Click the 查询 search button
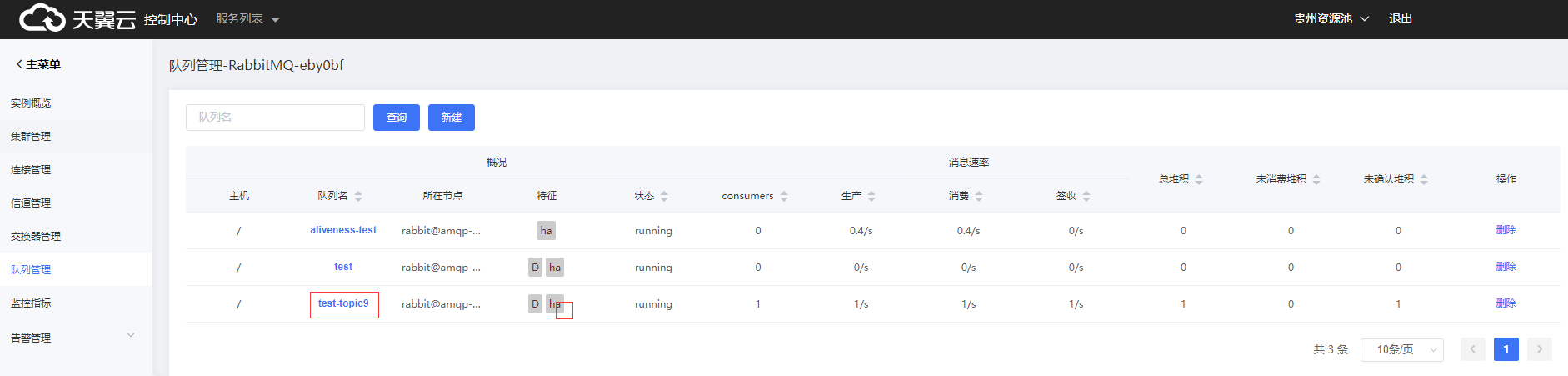1568x376 pixels. pos(396,118)
